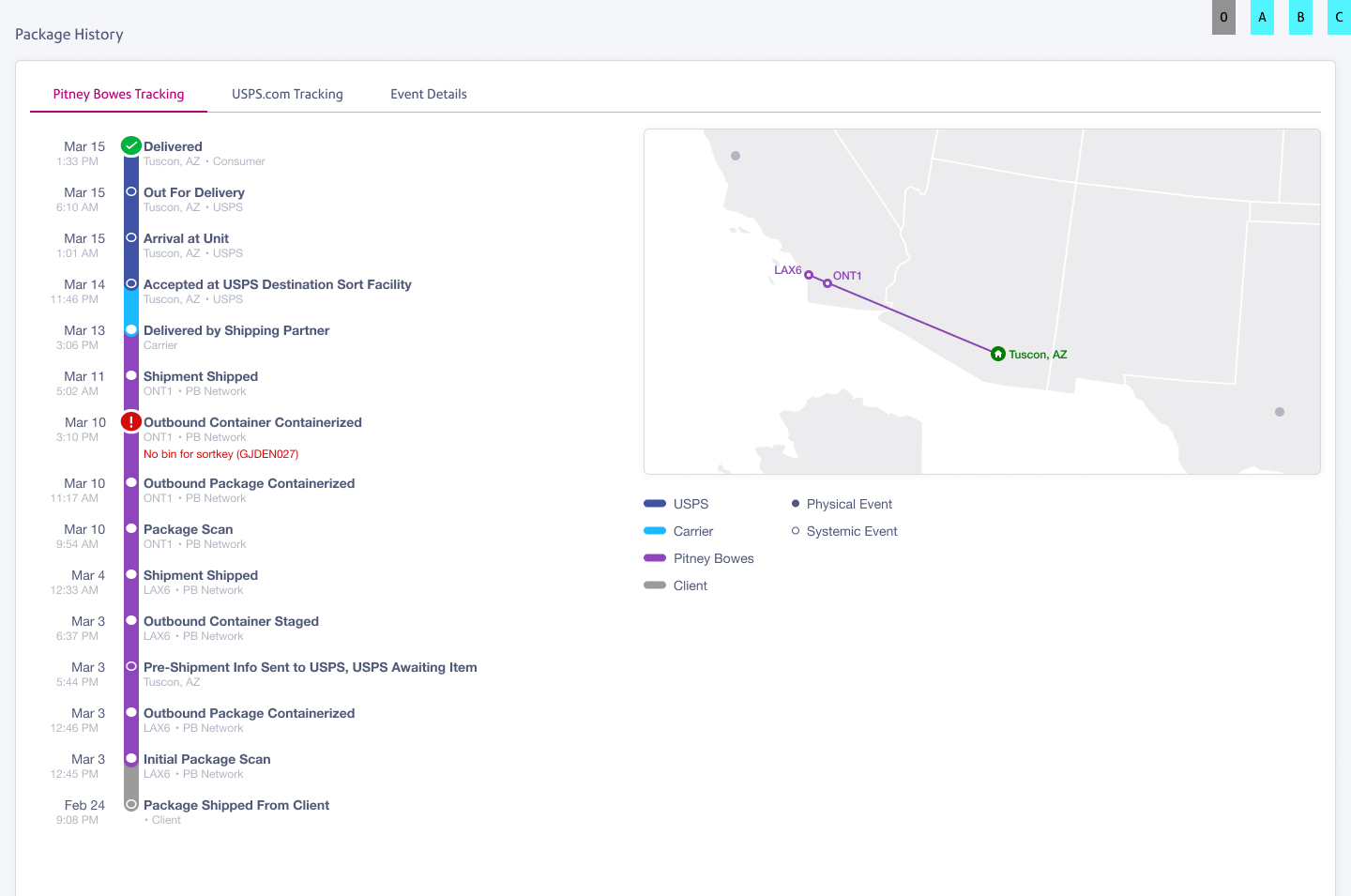Click the green home marker for Tuscon, AZ on map

pyautogui.click(x=998, y=354)
